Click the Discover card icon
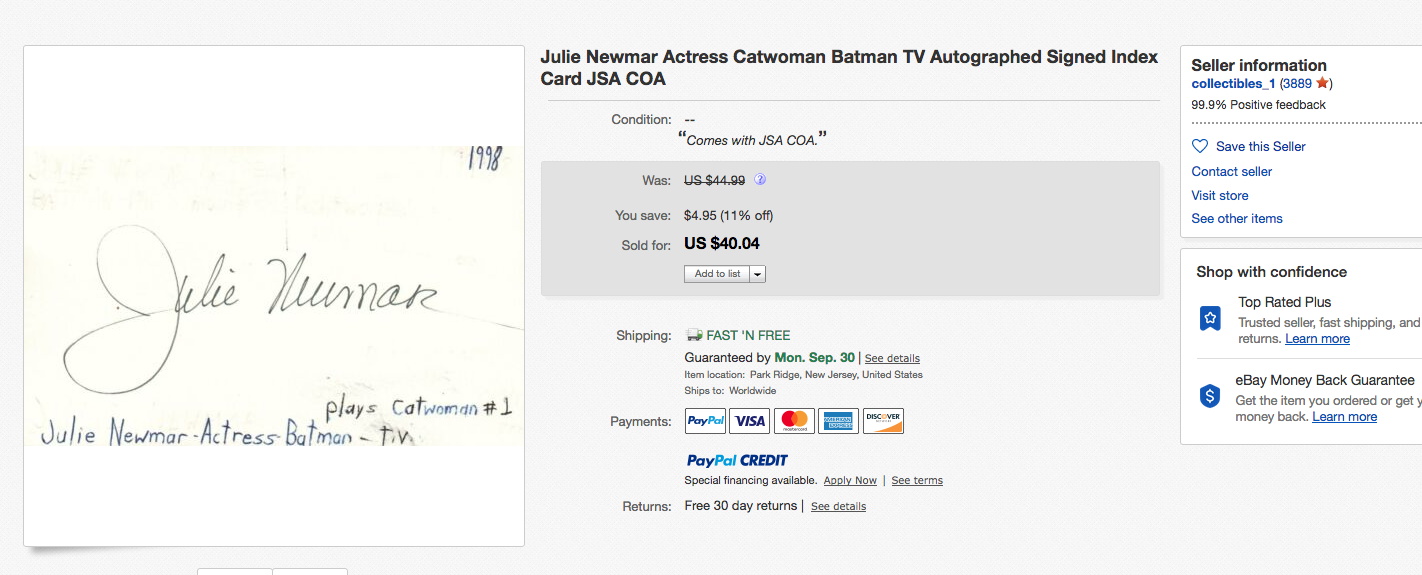The width and height of the screenshot is (1422, 575). point(883,421)
